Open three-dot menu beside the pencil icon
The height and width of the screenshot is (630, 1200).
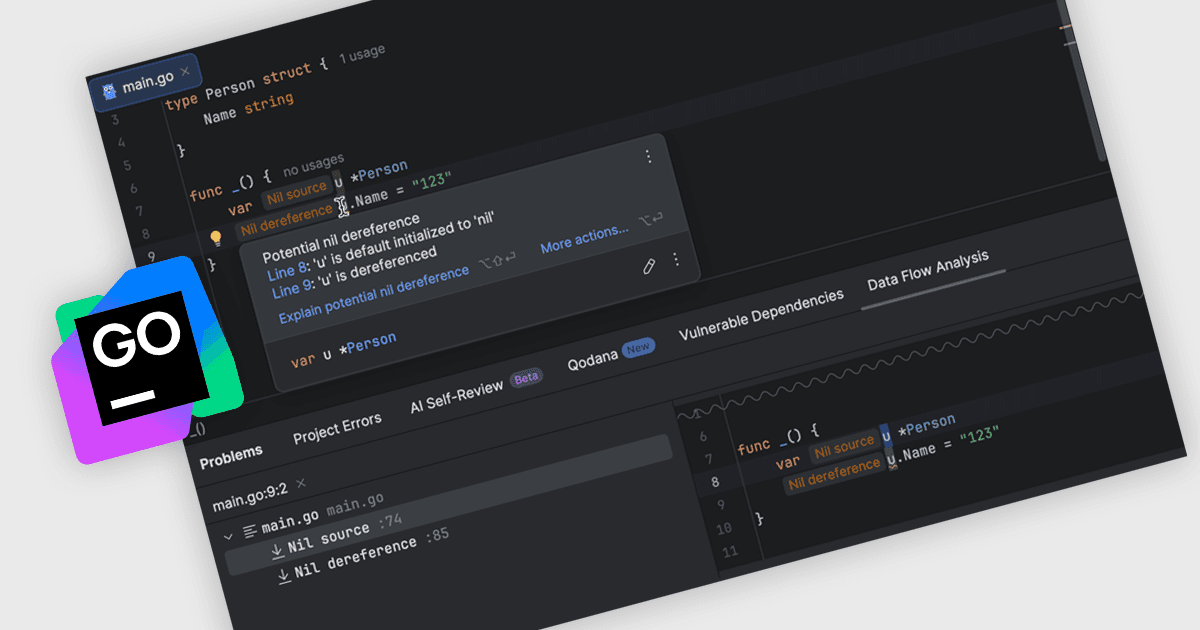pyautogui.click(x=676, y=260)
